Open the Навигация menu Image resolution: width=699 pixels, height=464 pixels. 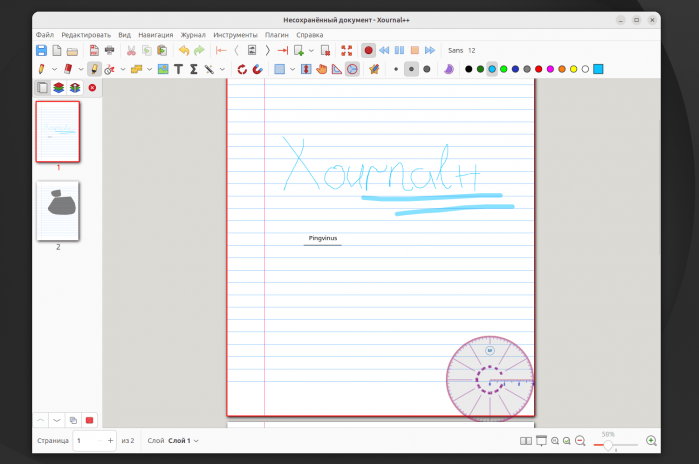[156, 35]
